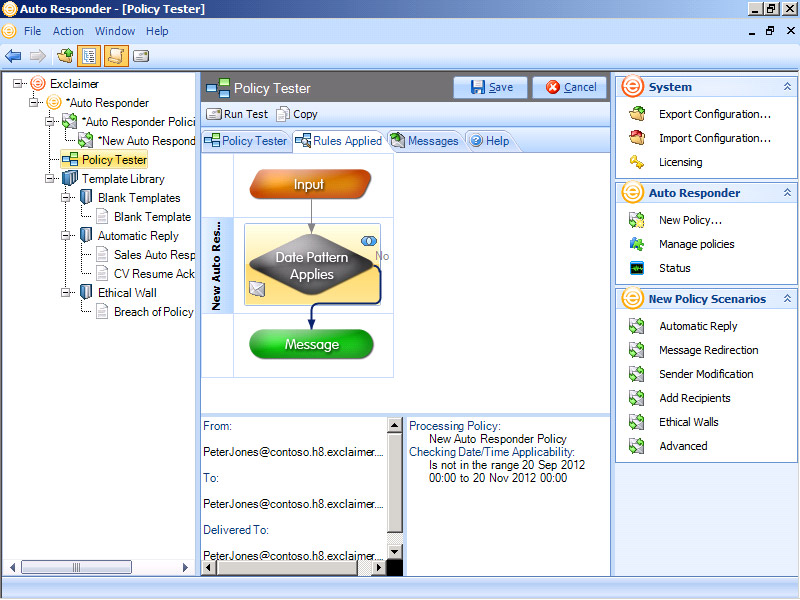Click the New Policy icon
Viewport: 800px width, 600px height.
click(x=637, y=220)
